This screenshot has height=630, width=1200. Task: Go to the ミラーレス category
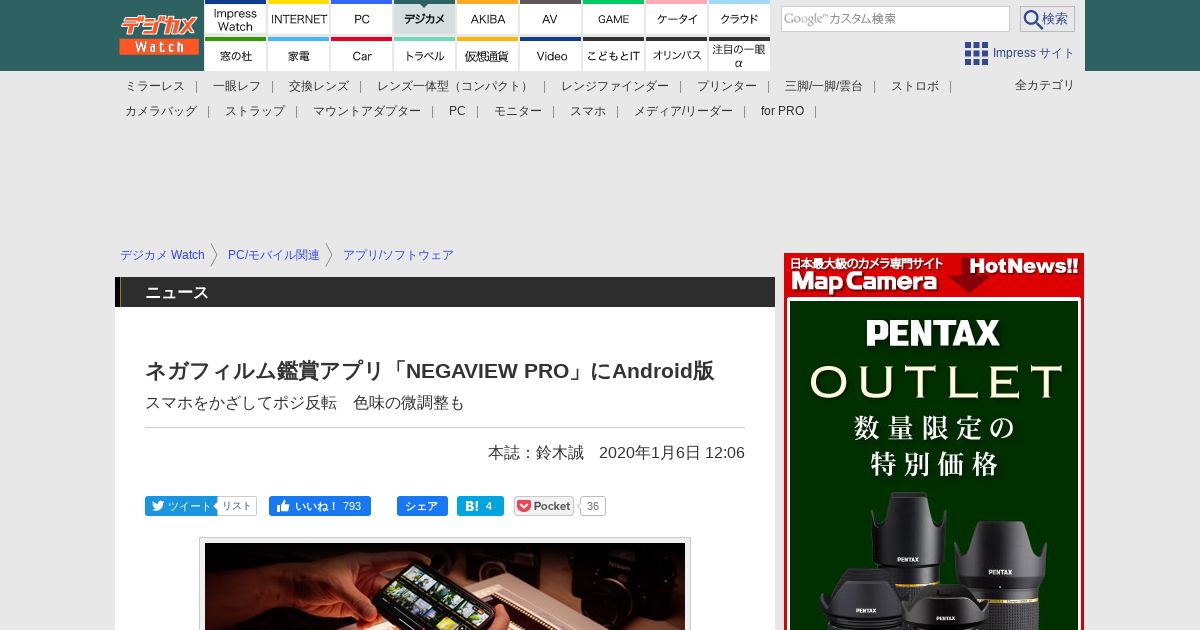pyautogui.click(x=155, y=86)
